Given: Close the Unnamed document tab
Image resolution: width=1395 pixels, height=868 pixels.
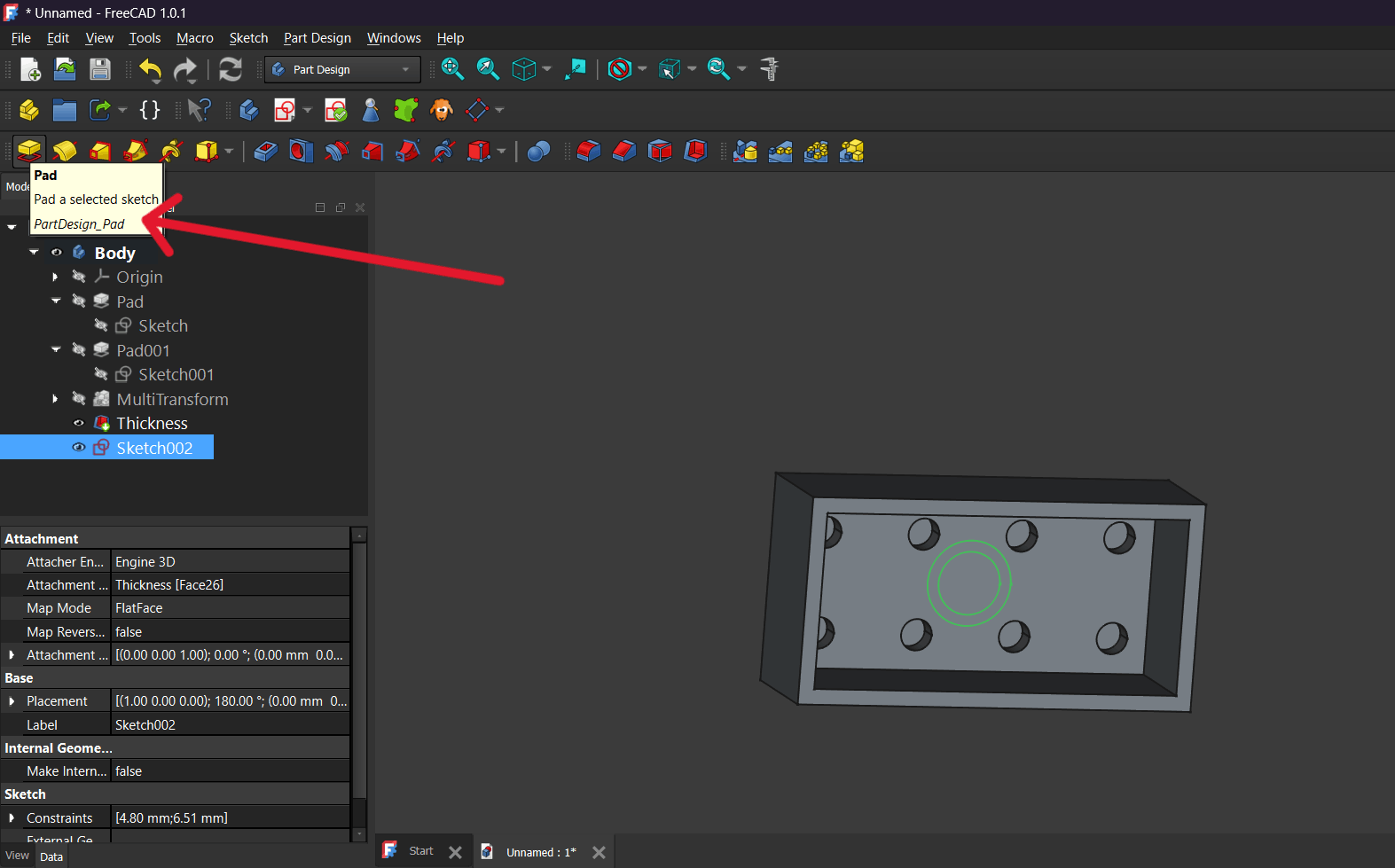Looking at the screenshot, I should coord(600,852).
